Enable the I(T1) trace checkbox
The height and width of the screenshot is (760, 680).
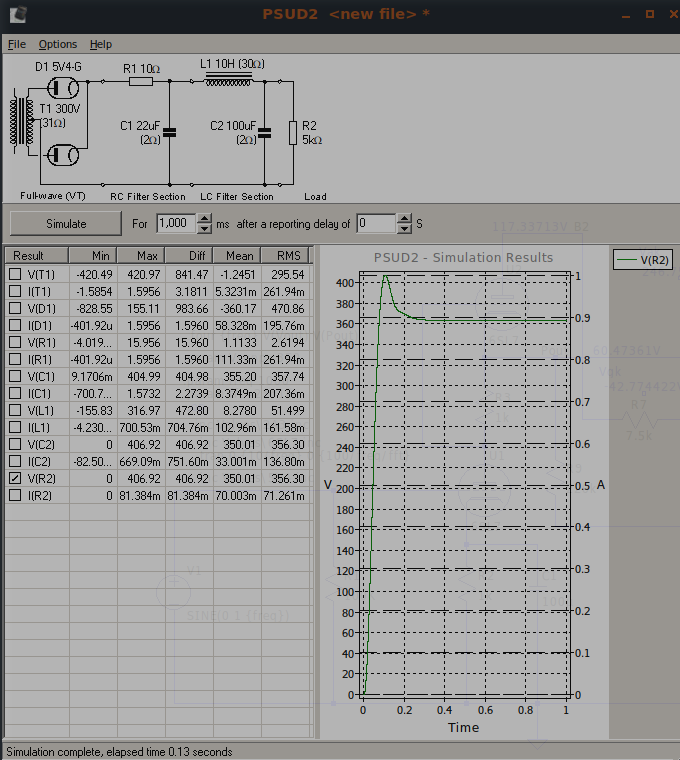[x=15, y=291]
